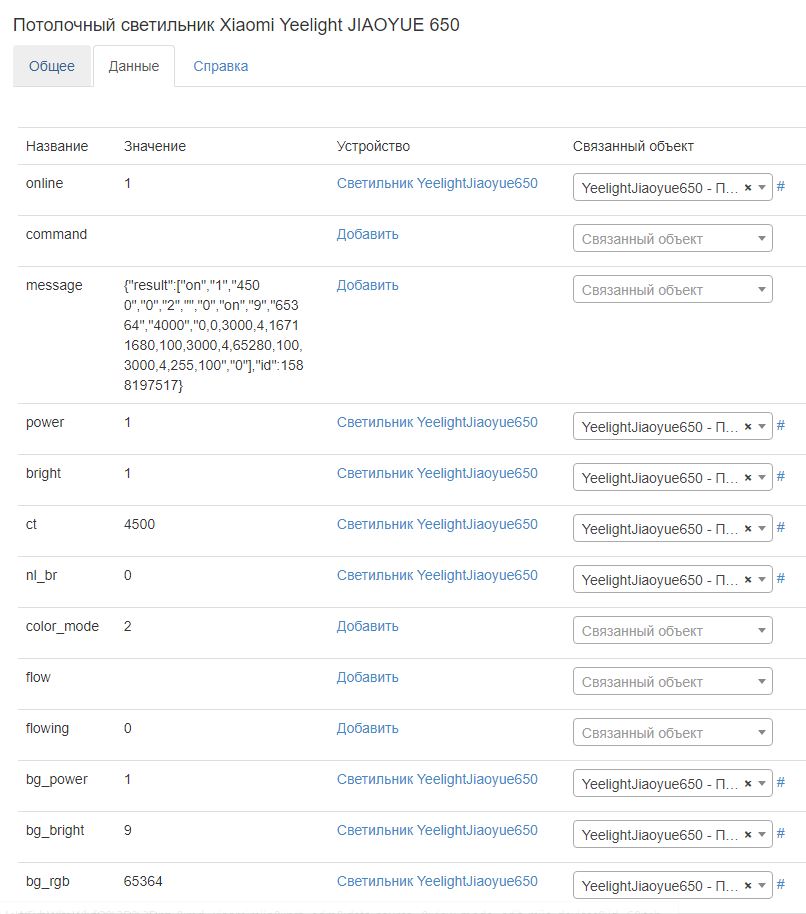
Task: Open the Справка tab
Action: [x=220, y=66]
